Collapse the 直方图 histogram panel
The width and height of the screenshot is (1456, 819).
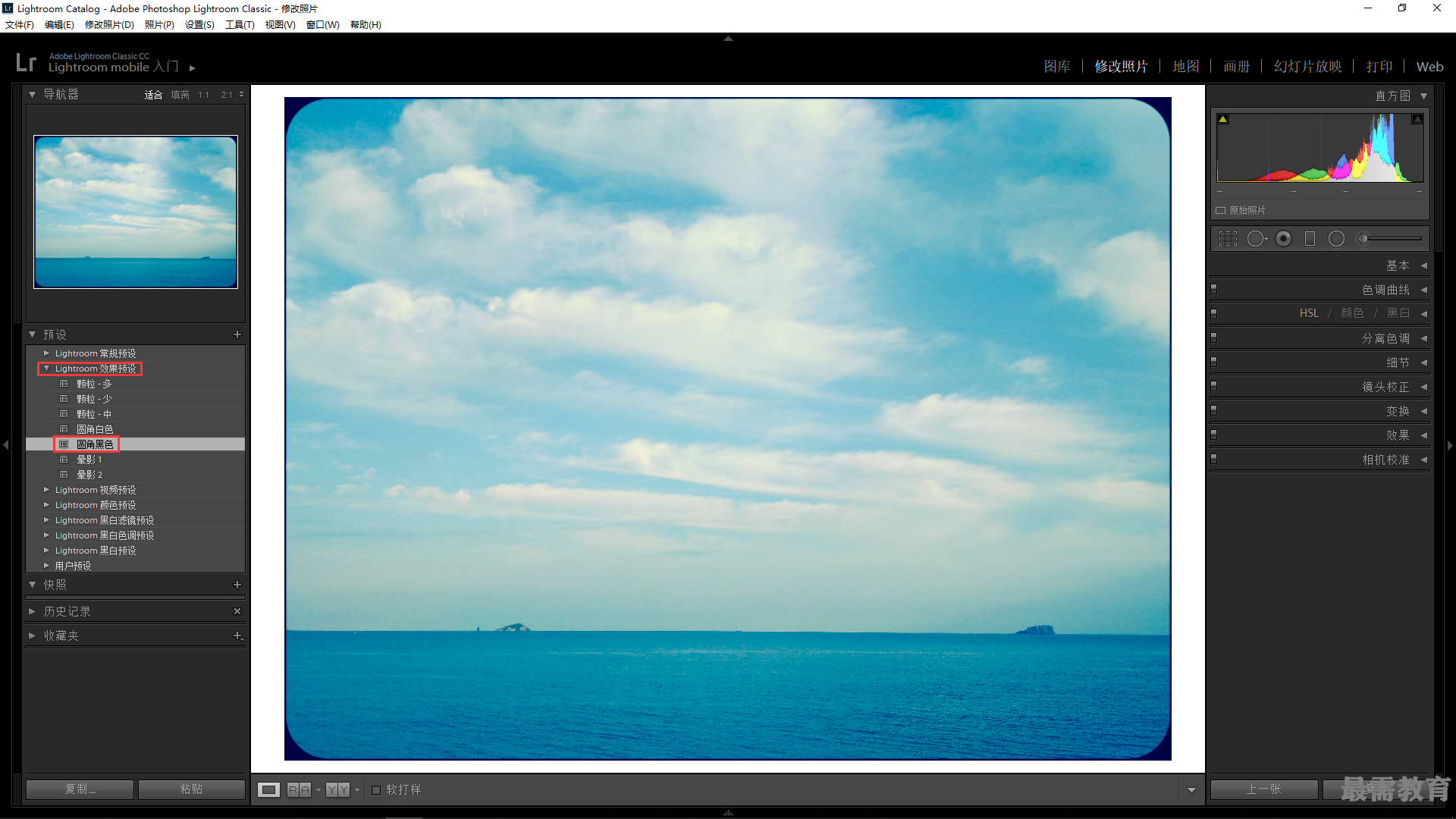point(1424,96)
